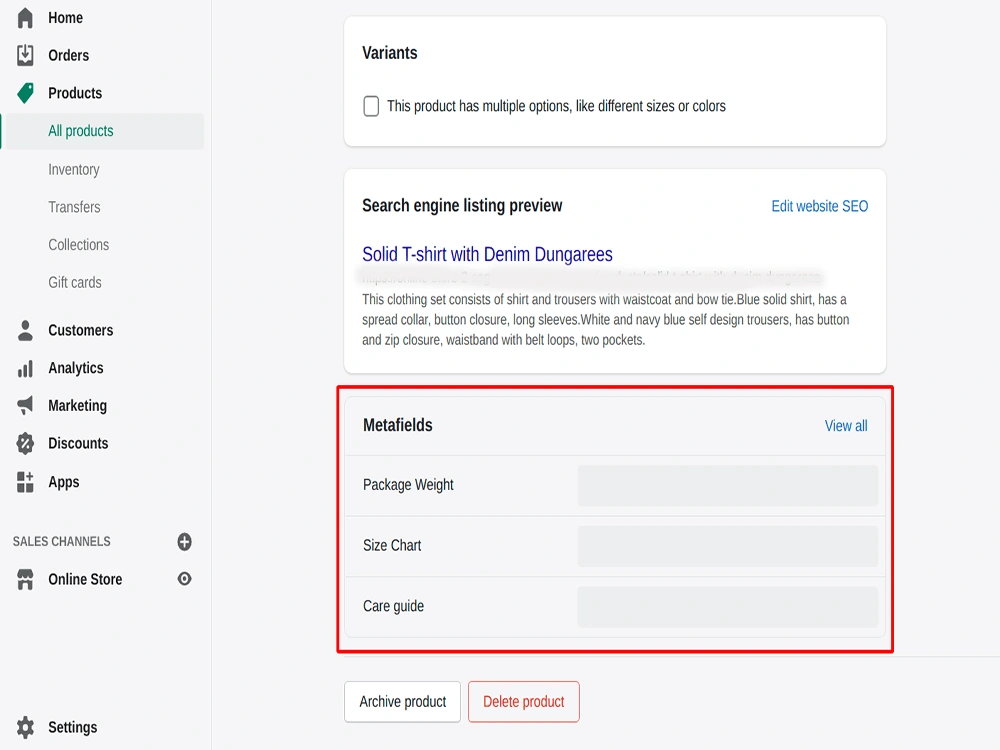The height and width of the screenshot is (750, 1000).
Task: Click the Care guide label
Action: tap(393, 607)
